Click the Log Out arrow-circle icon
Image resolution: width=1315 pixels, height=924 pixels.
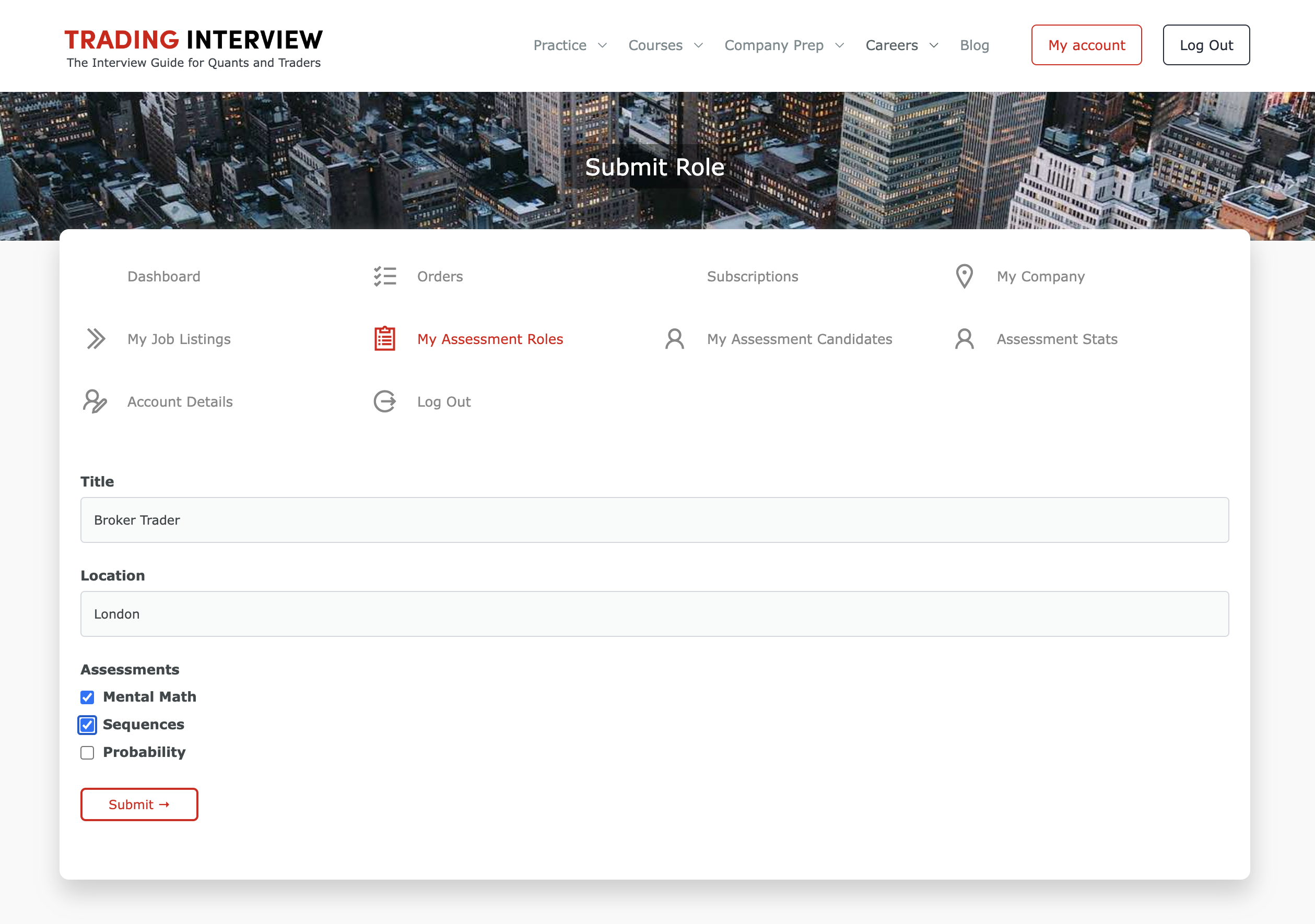pos(385,401)
